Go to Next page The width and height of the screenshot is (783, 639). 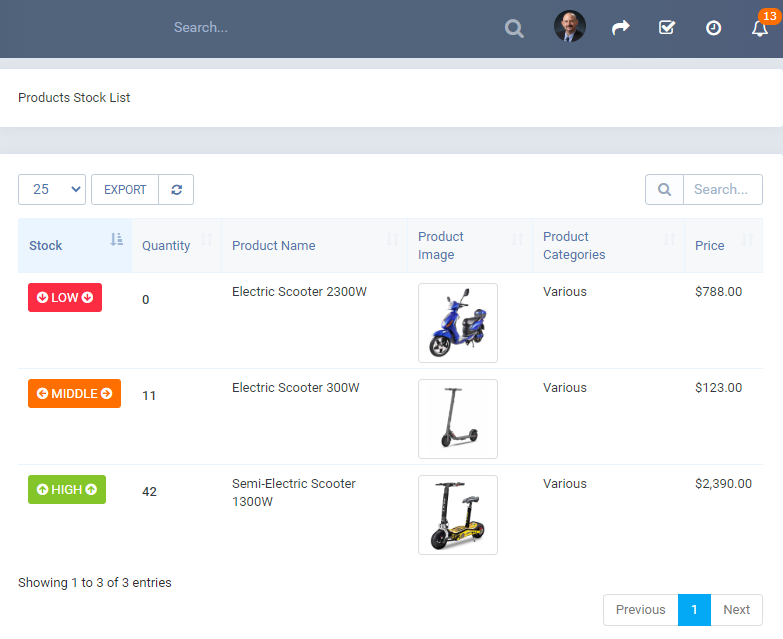(736, 610)
